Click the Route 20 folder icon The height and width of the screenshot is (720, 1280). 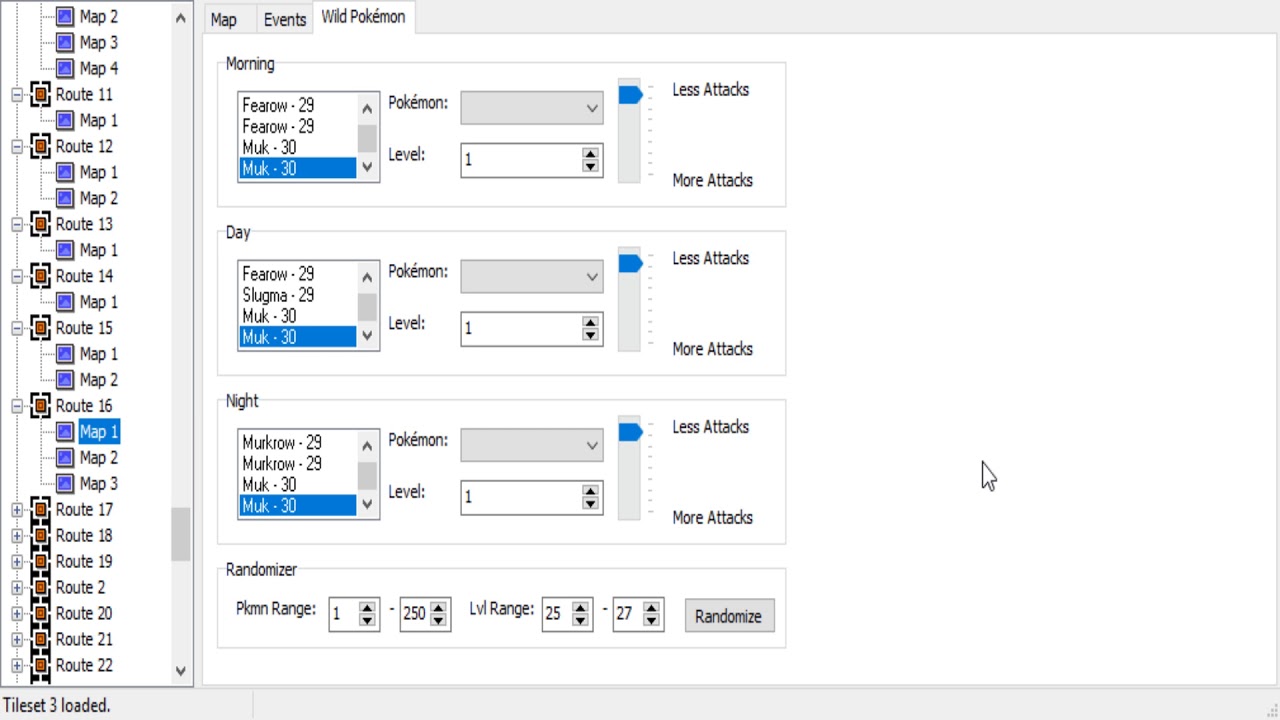point(41,614)
